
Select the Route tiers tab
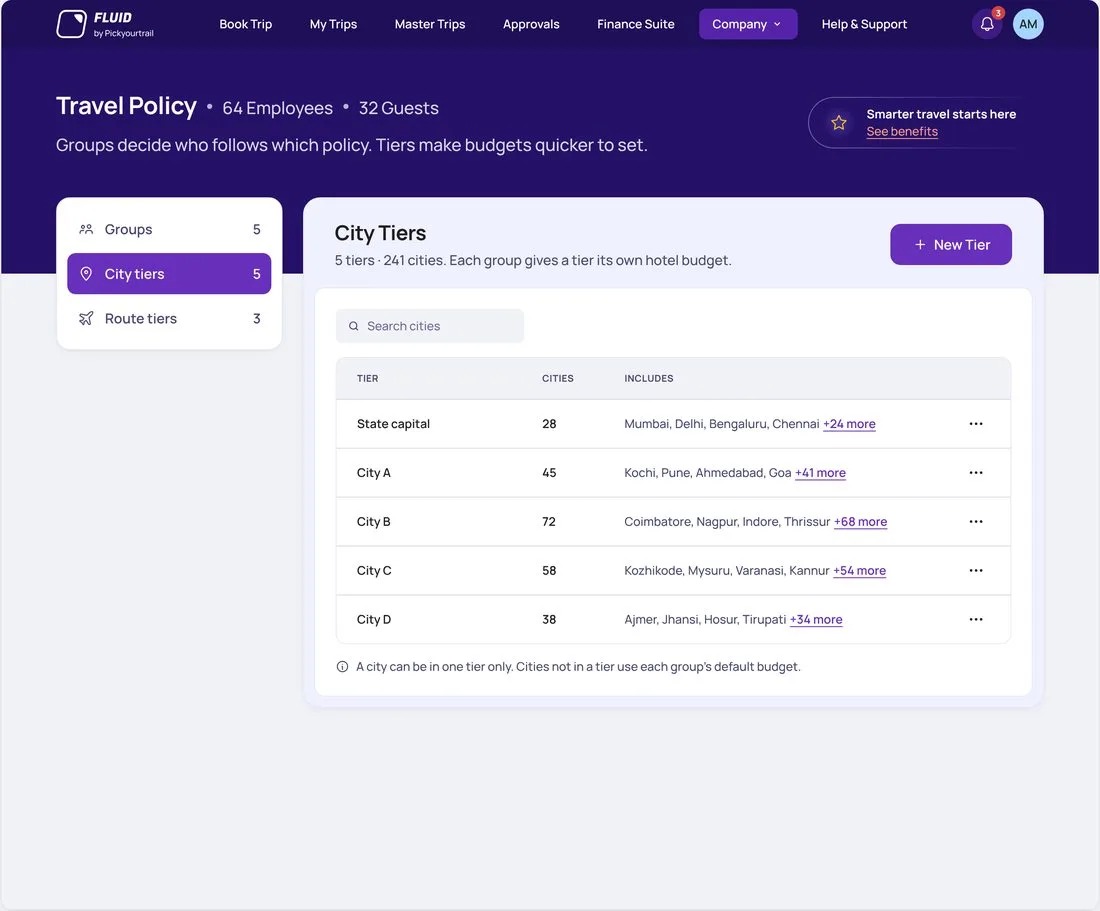[x=169, y=318]
